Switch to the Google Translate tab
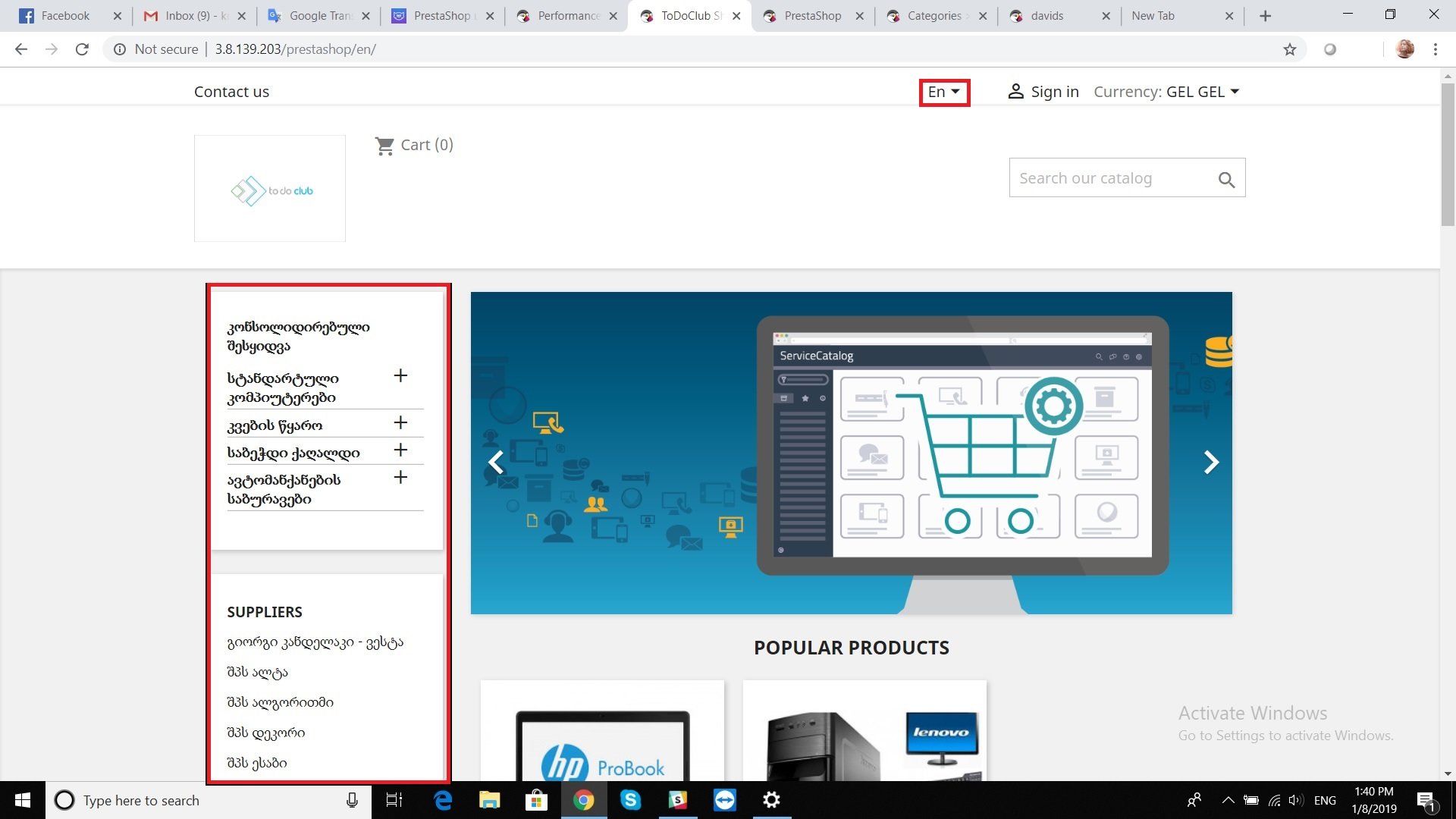 (x=318, y=16)
